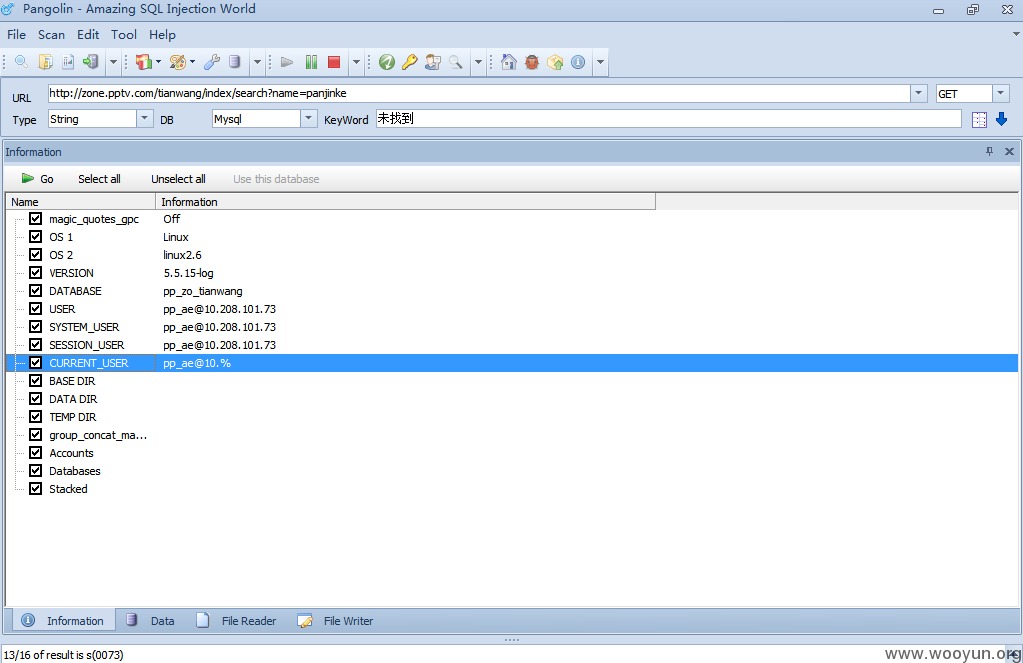
Task: Toggle SYSTEM_USER checkbox
Action: 36,326
